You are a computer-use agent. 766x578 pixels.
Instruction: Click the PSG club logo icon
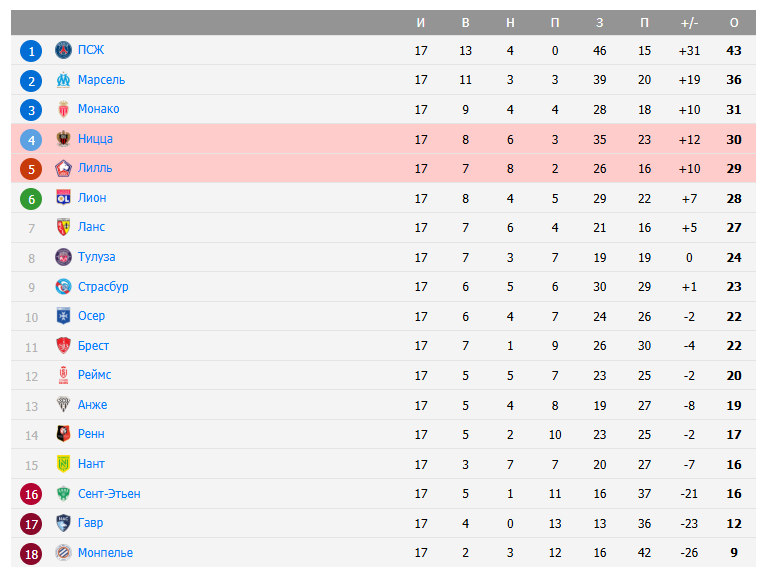(64, 50)
